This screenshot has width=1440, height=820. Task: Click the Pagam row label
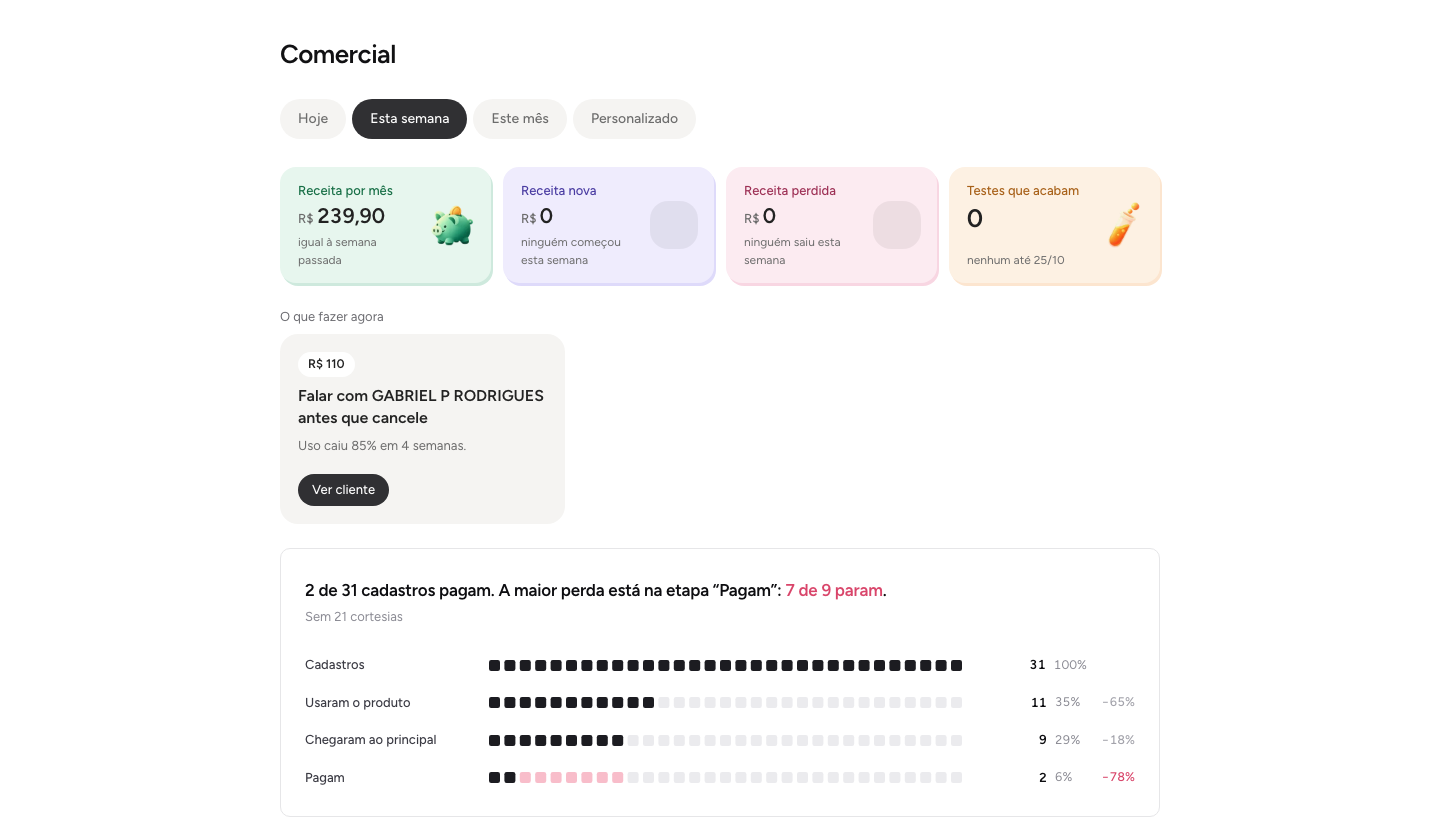click(325, 777)
